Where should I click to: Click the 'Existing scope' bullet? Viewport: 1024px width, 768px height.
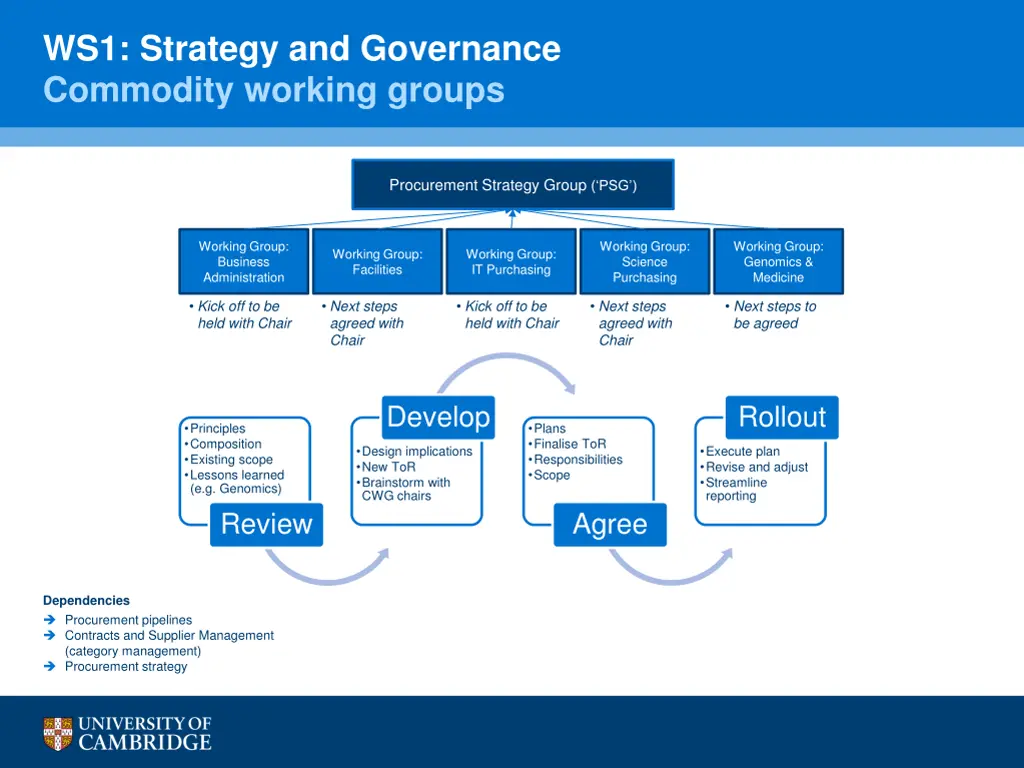click(x=229, y=460)
